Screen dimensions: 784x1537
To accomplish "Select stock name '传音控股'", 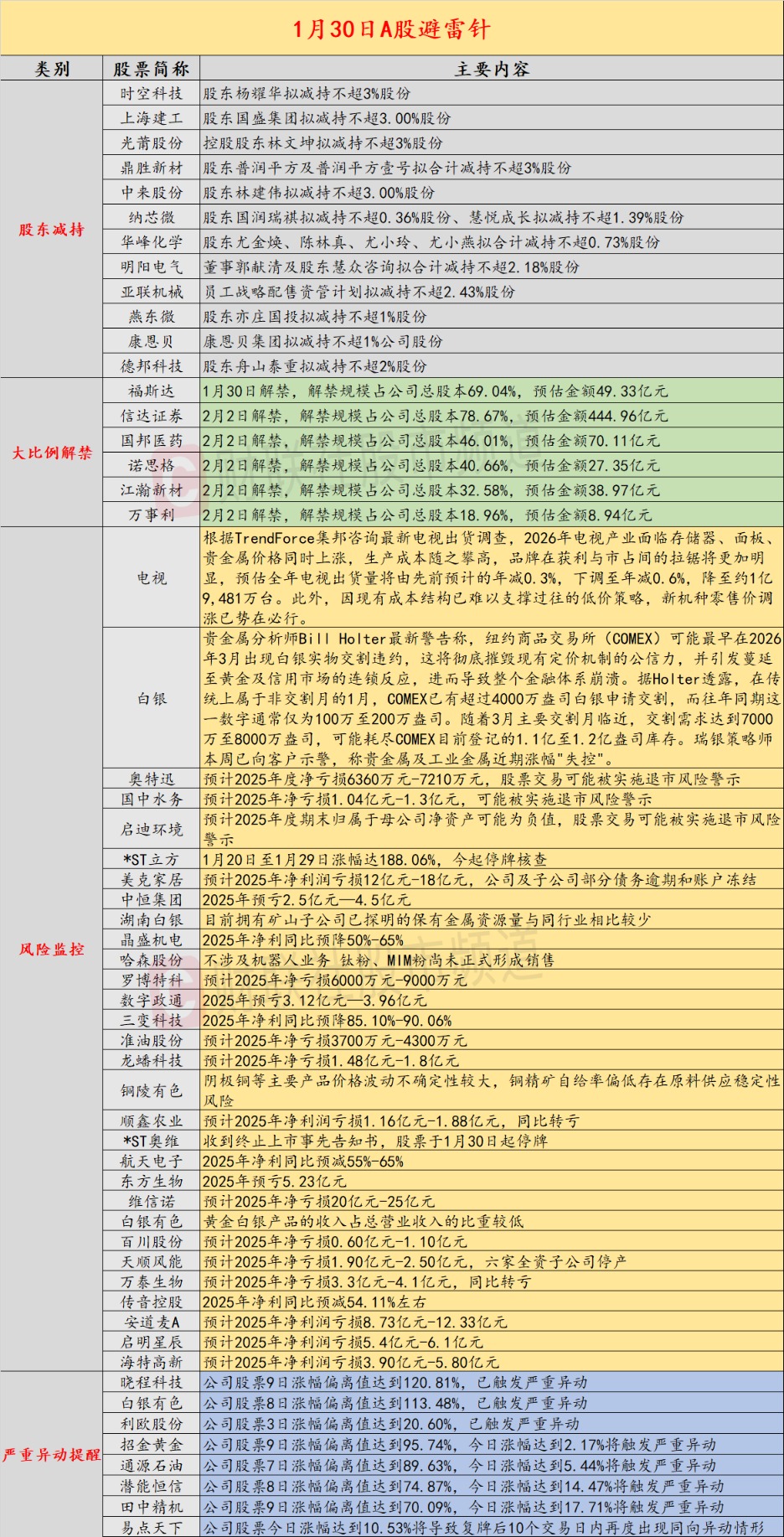I will click(152, 1302).
